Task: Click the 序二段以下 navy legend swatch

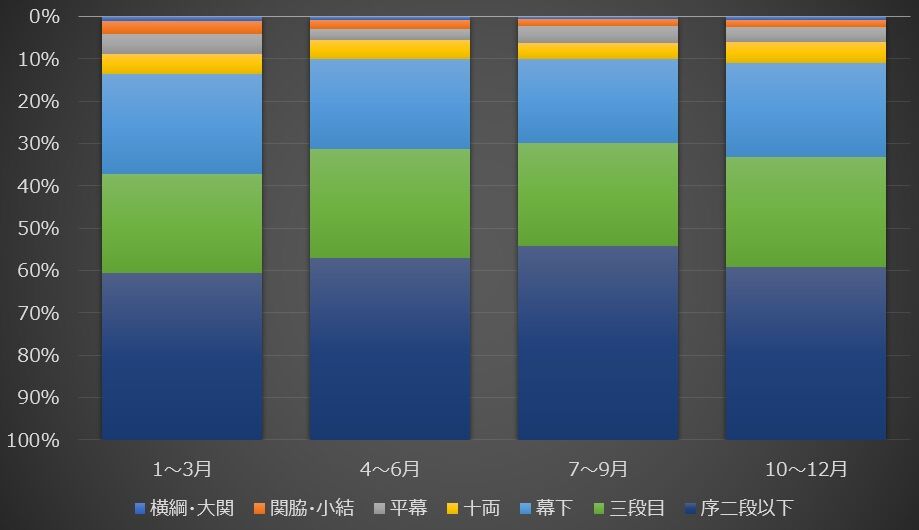Action: tap(690, 508)
